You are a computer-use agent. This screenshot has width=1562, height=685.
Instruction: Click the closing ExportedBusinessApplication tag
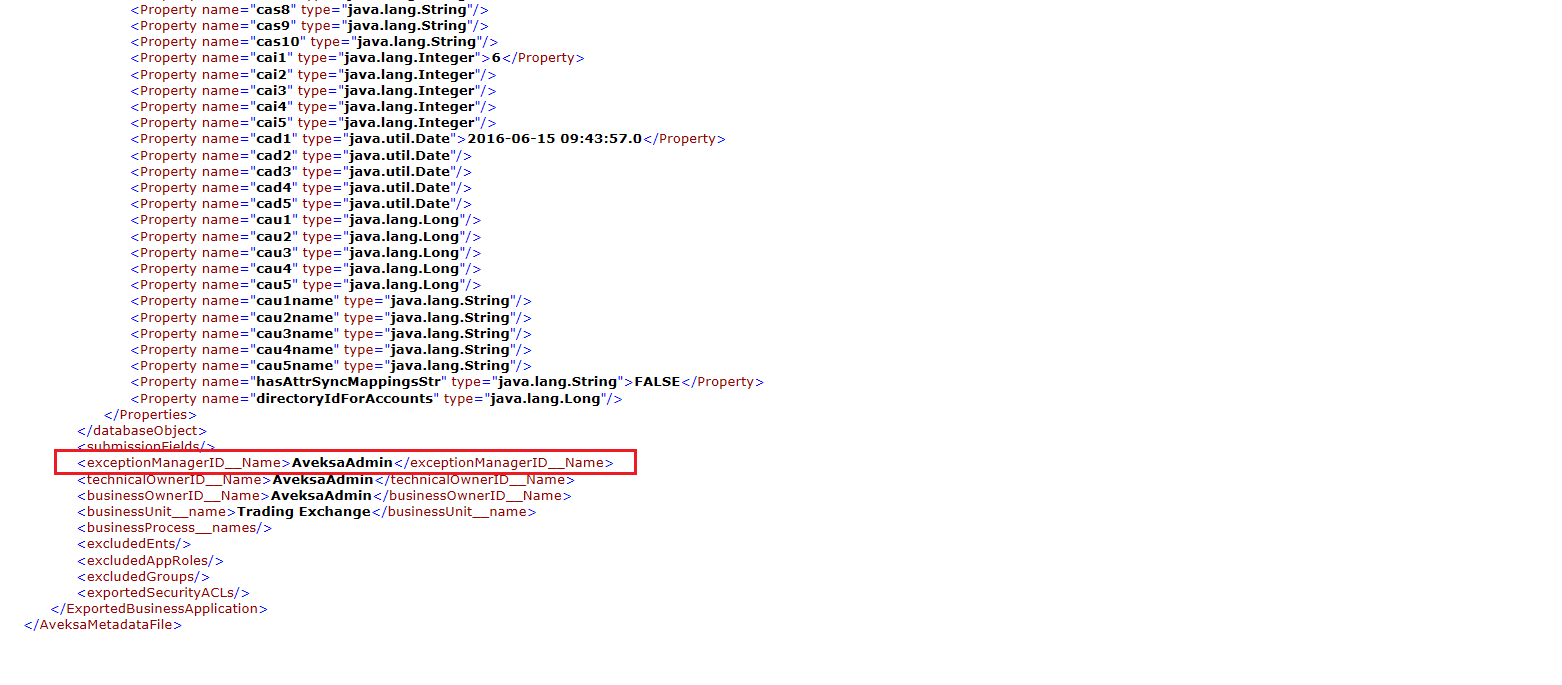(159, 608)
